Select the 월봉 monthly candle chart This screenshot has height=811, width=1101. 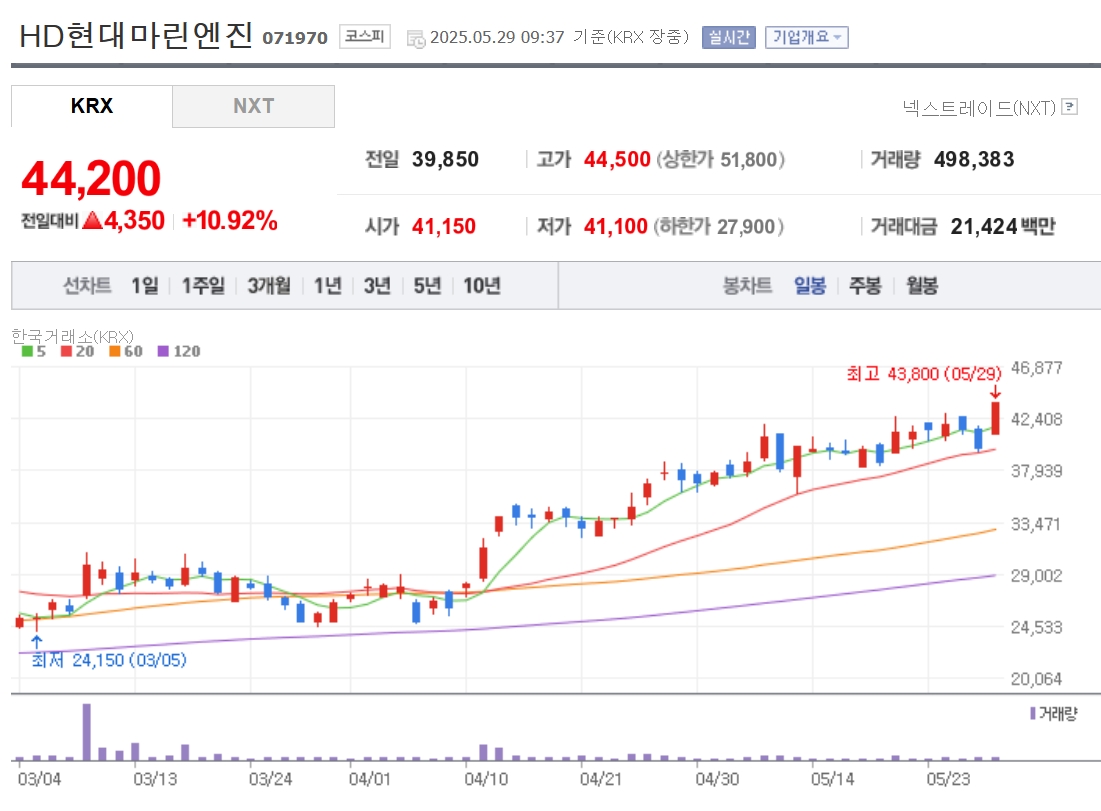(922, 286)
